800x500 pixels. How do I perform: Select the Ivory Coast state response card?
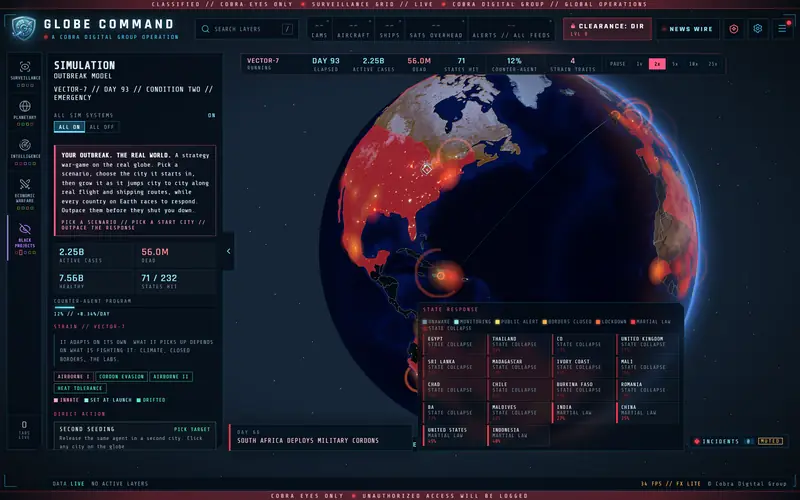(583, 367)
